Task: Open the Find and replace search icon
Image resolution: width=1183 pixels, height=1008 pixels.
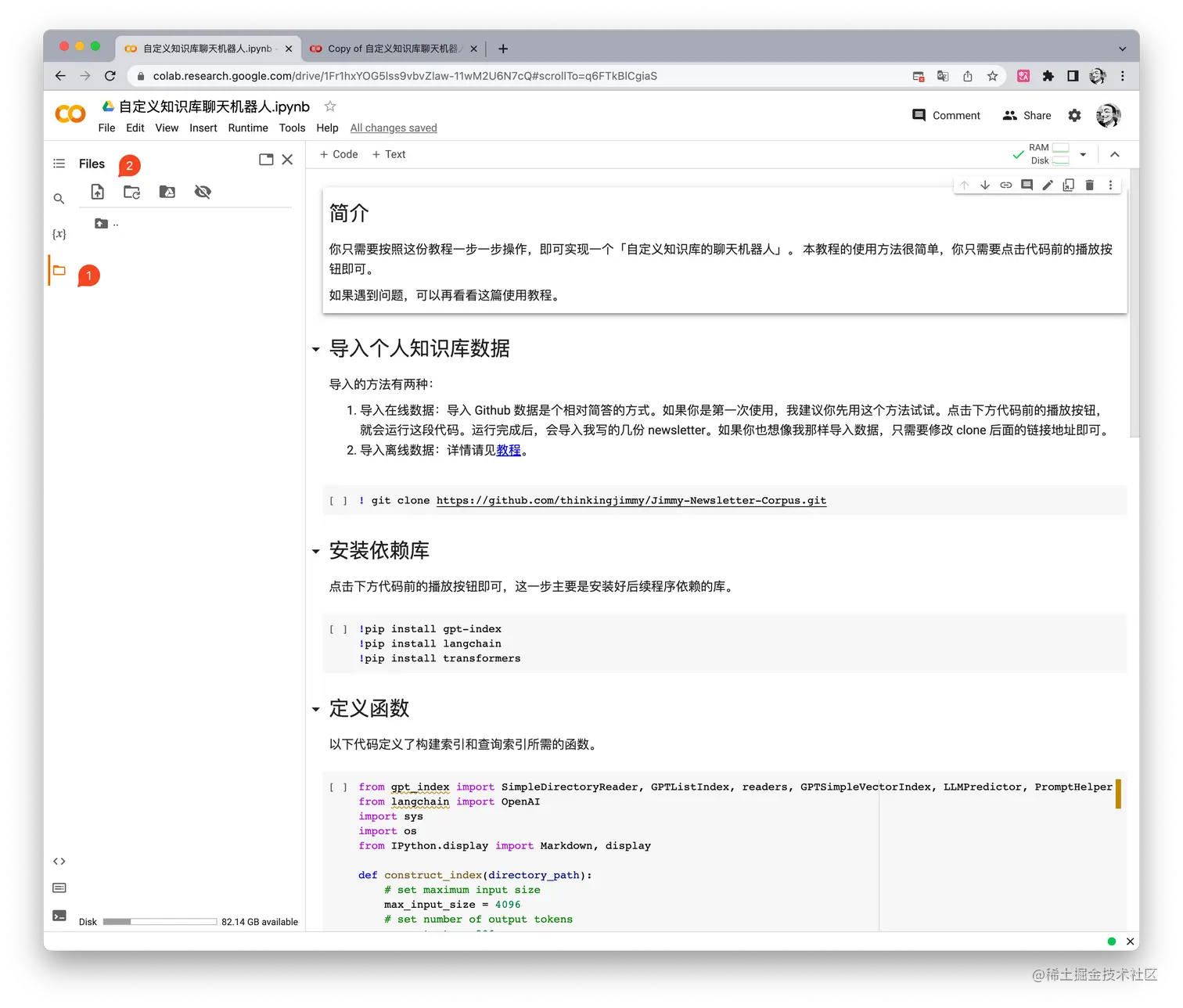Action: point(59,199)
